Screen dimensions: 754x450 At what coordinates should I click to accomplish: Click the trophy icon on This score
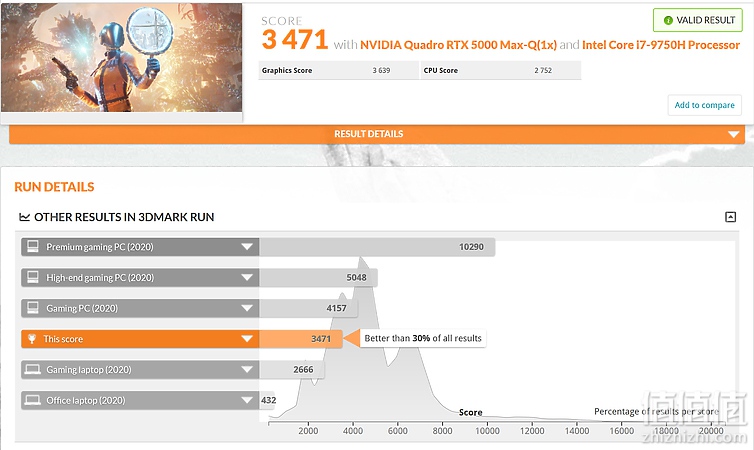[32, 339]
